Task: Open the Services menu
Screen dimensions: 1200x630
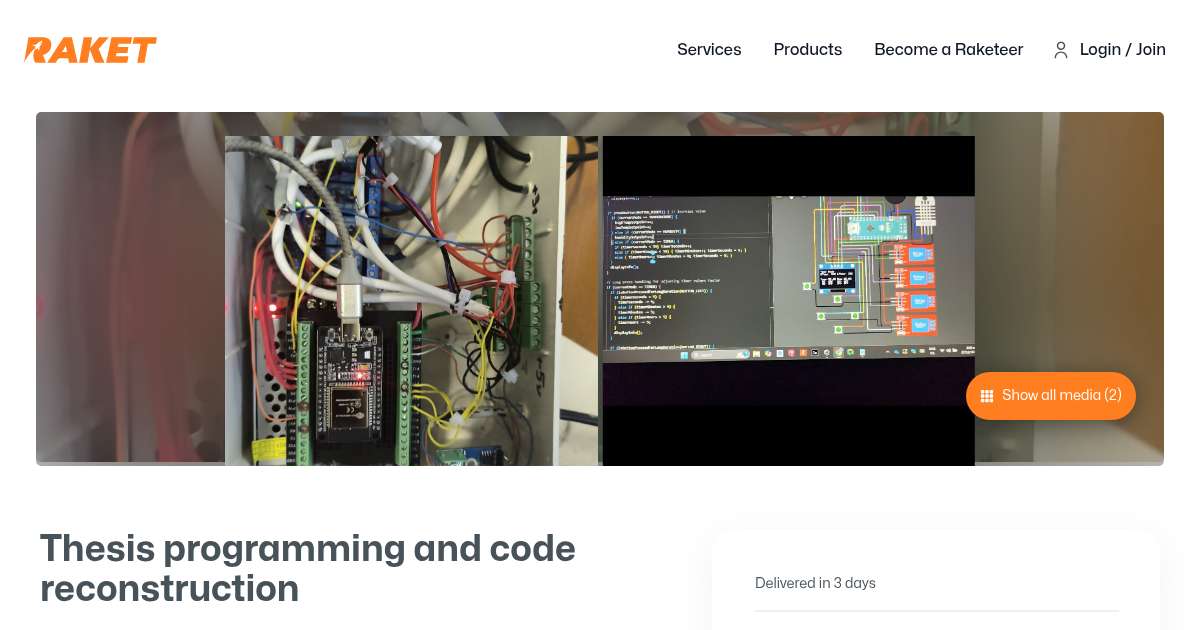Action: point(709,49)
